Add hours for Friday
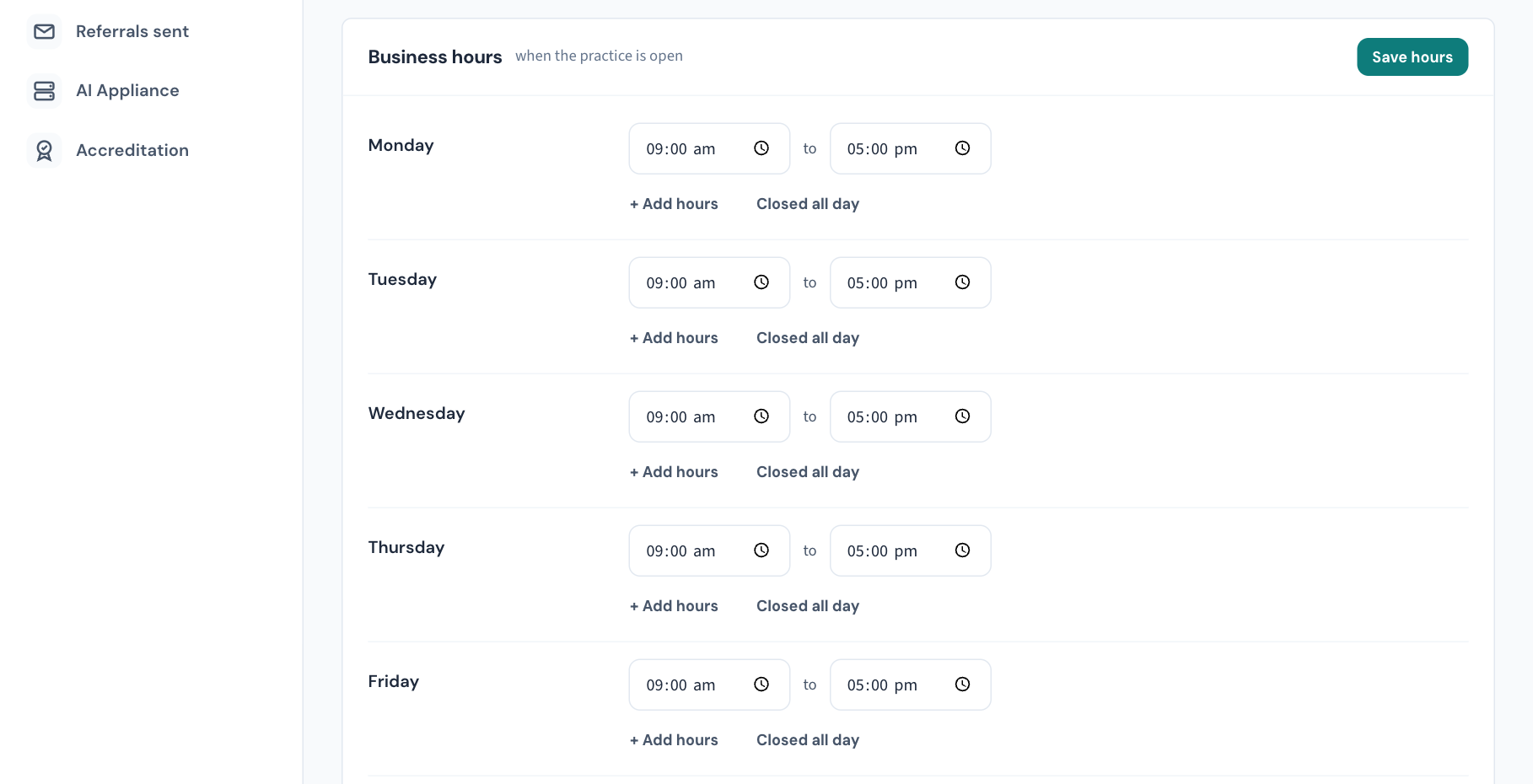Viewport: 1533px width, 784px height. coord(674,740)
